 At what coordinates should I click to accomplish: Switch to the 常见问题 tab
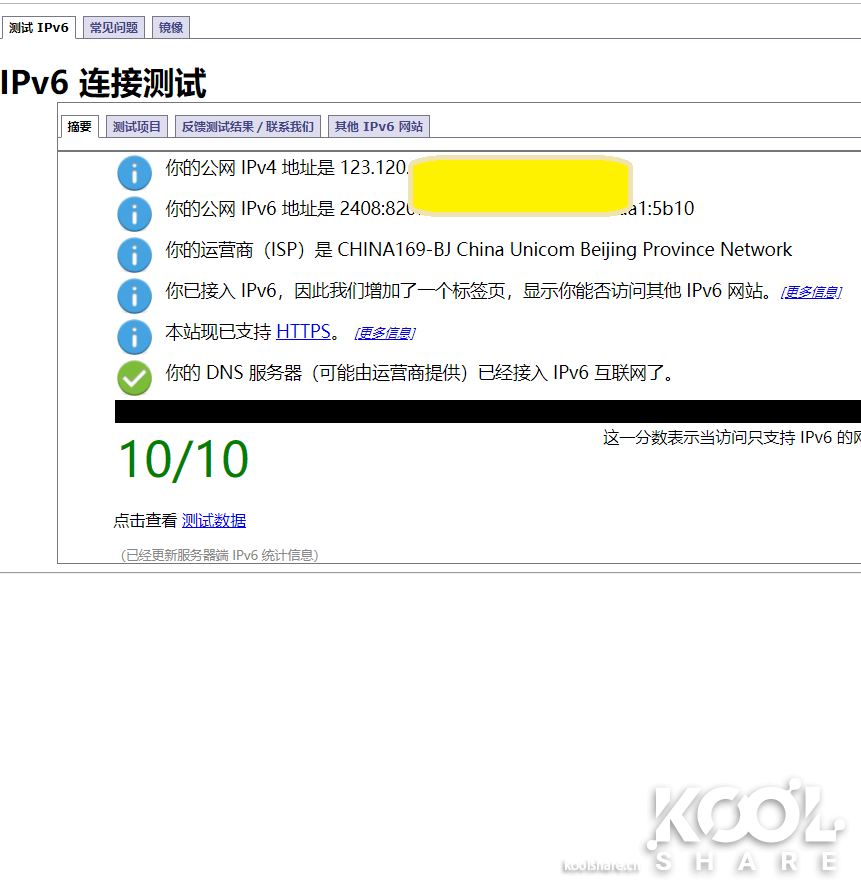click(113, 27)
